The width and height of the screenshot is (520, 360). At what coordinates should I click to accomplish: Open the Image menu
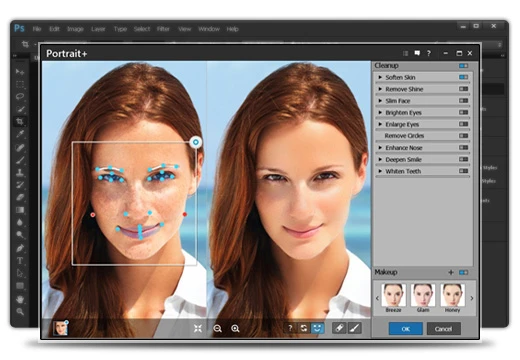75,29
